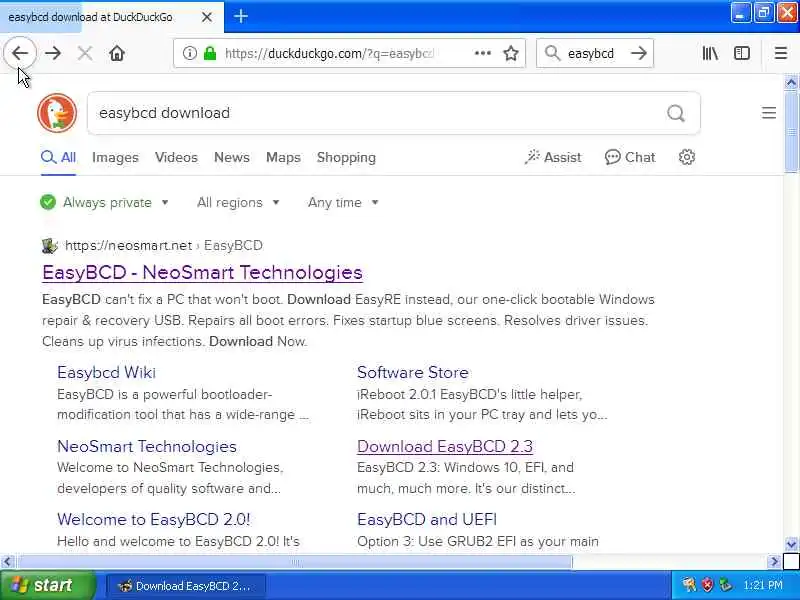Open EasyBCD and UEFI link
This screenshot has width=800, height=600.
tap(427, 519)
